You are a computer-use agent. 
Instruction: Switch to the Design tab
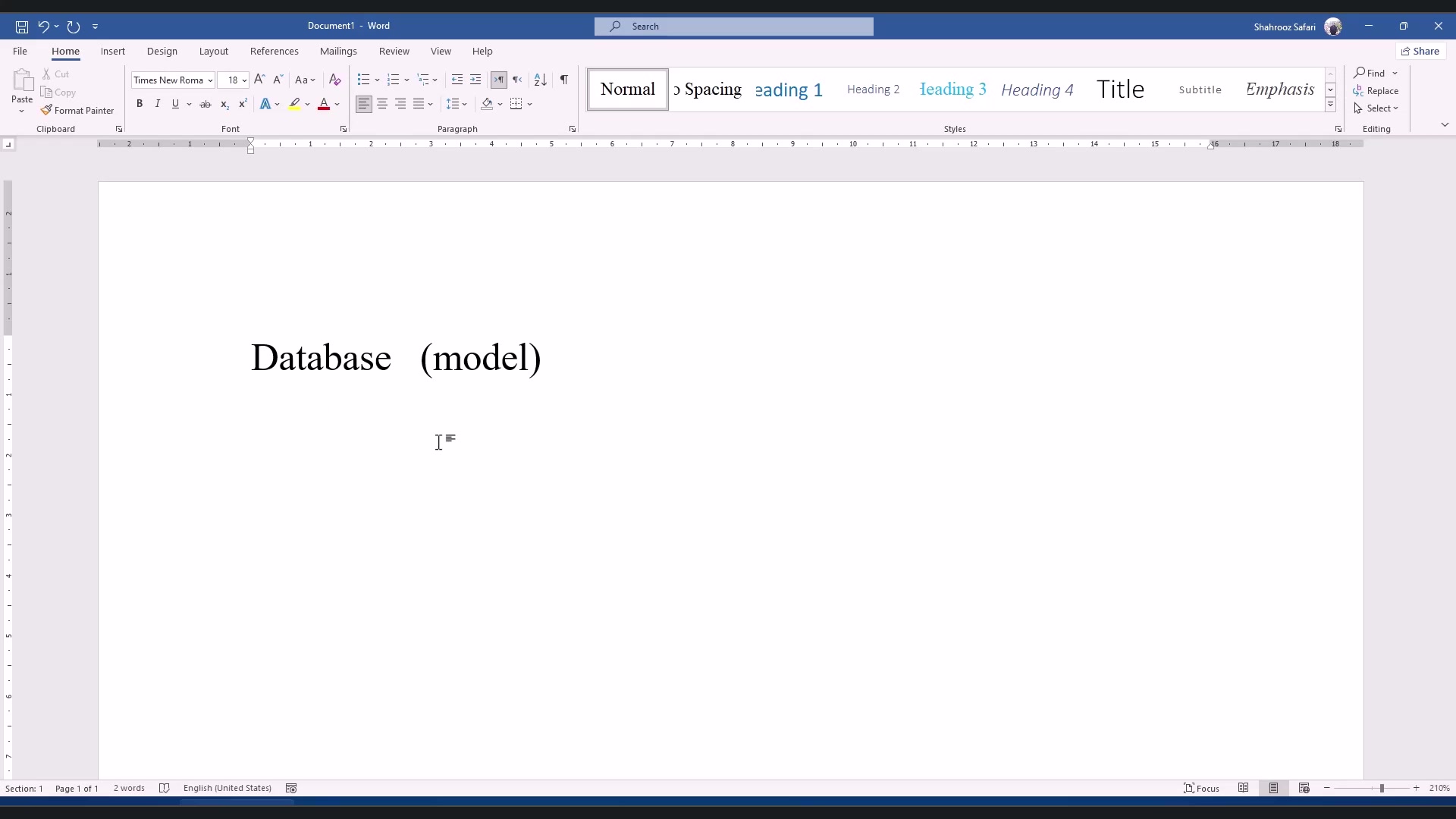pyautogui.click(x=162, y=52)
